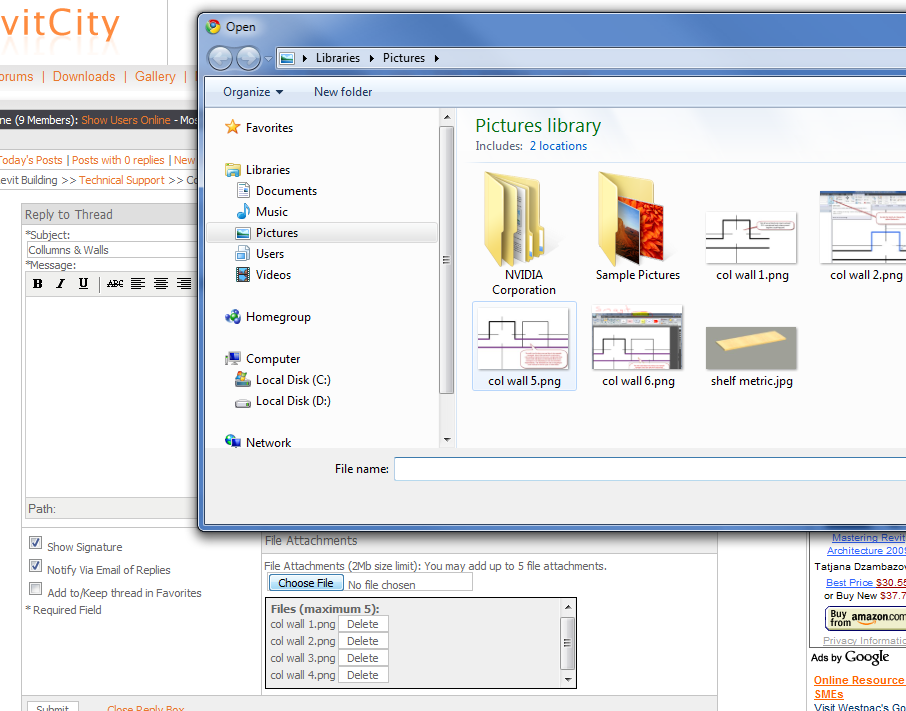
Task: Open Music library in navigation pane
Action: pyautogui.click(x=262, y=211)
